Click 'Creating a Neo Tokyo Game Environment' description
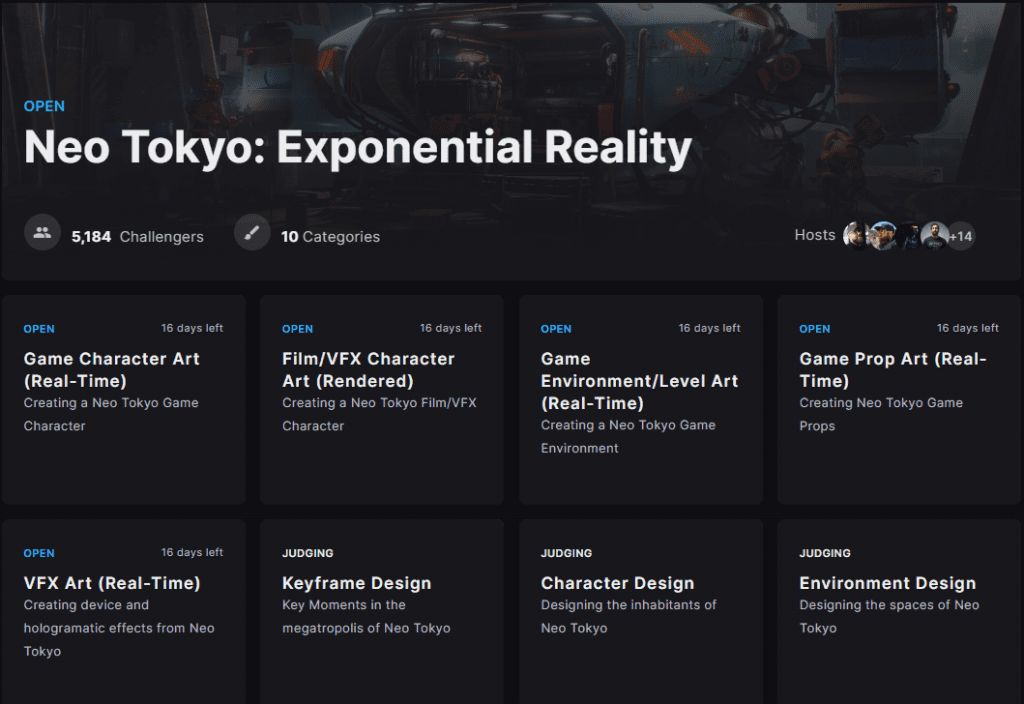1024x704 pixels. tap(628, 436)
